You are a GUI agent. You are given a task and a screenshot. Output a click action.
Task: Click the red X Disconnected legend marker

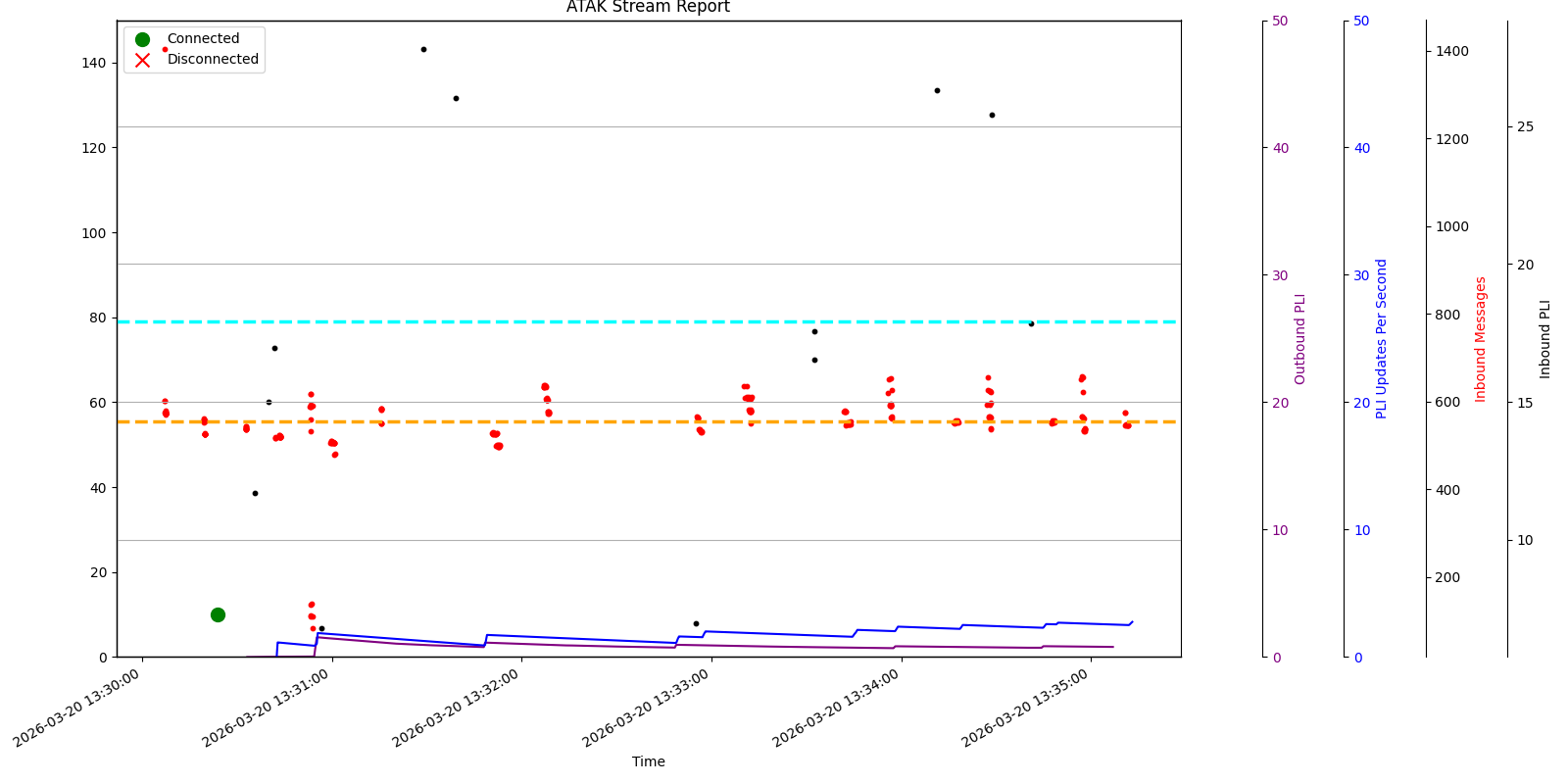pyautogui.click(x=142, y=60)
